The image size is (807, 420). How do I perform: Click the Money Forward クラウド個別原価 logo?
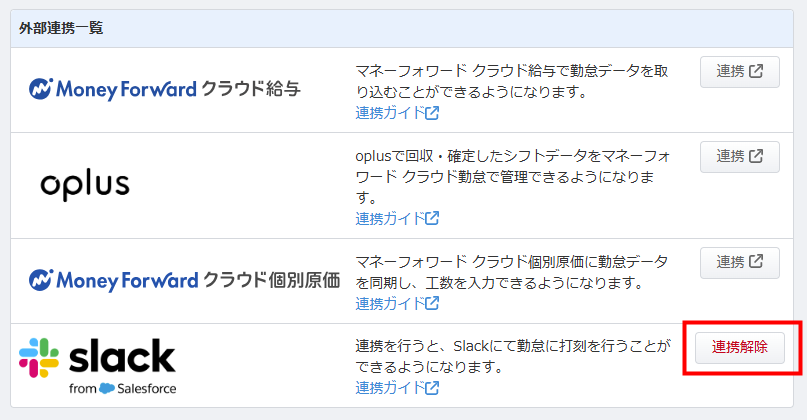pos(184,281)
